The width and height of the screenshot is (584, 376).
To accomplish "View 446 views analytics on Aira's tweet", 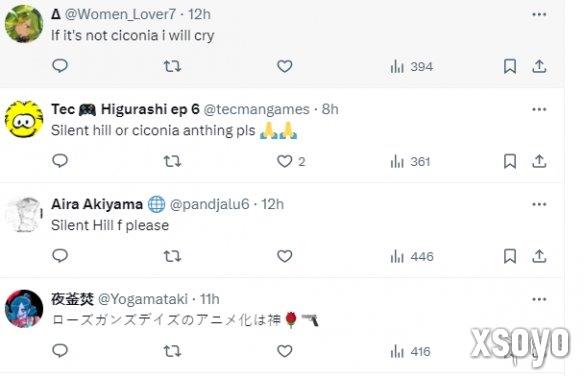I will 412,256.
